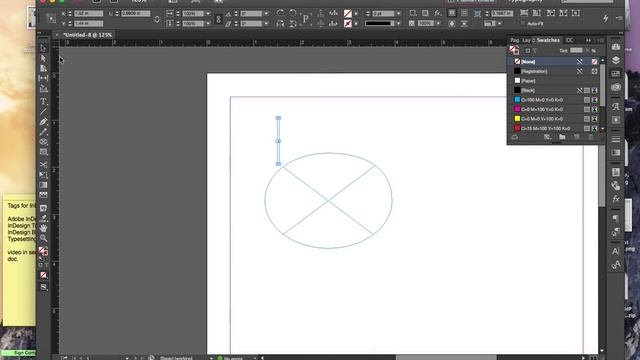Switch to the Swatches tab
640x360 pixels.
[x=548, y=40]
